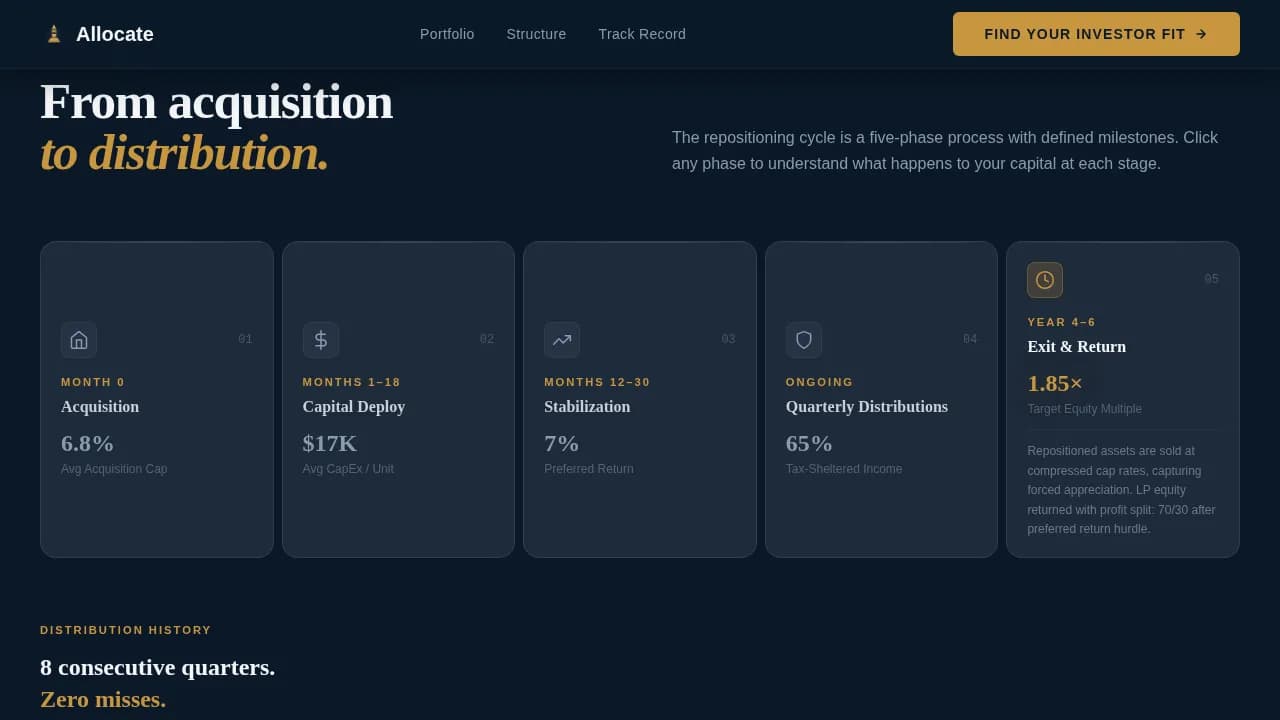Click the Allocate pyramid logo icon

pos(53,33)
